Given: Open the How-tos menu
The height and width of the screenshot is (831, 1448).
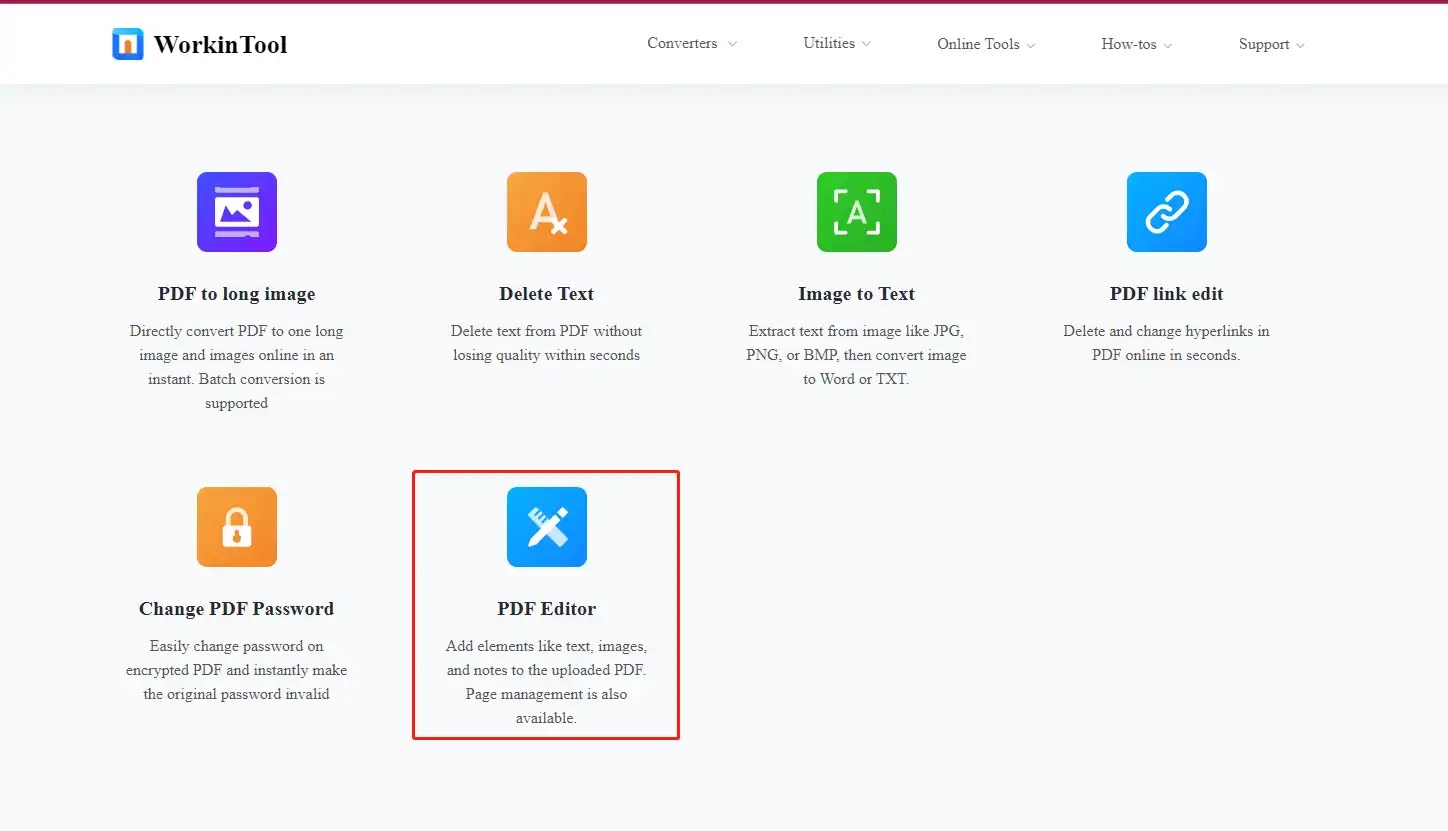Looking at the screenshot, I should [x=1136, y=44].
